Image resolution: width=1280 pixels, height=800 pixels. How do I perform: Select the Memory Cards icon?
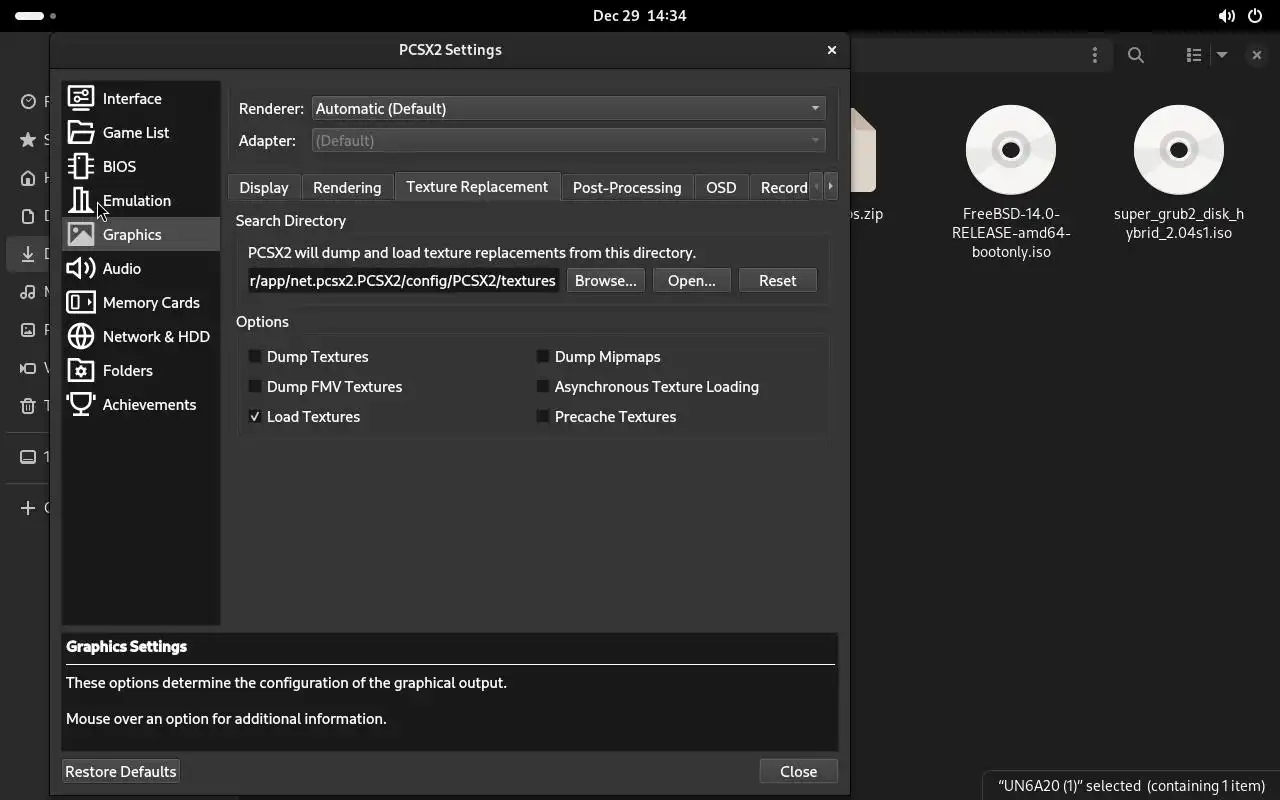pos(81,302)
